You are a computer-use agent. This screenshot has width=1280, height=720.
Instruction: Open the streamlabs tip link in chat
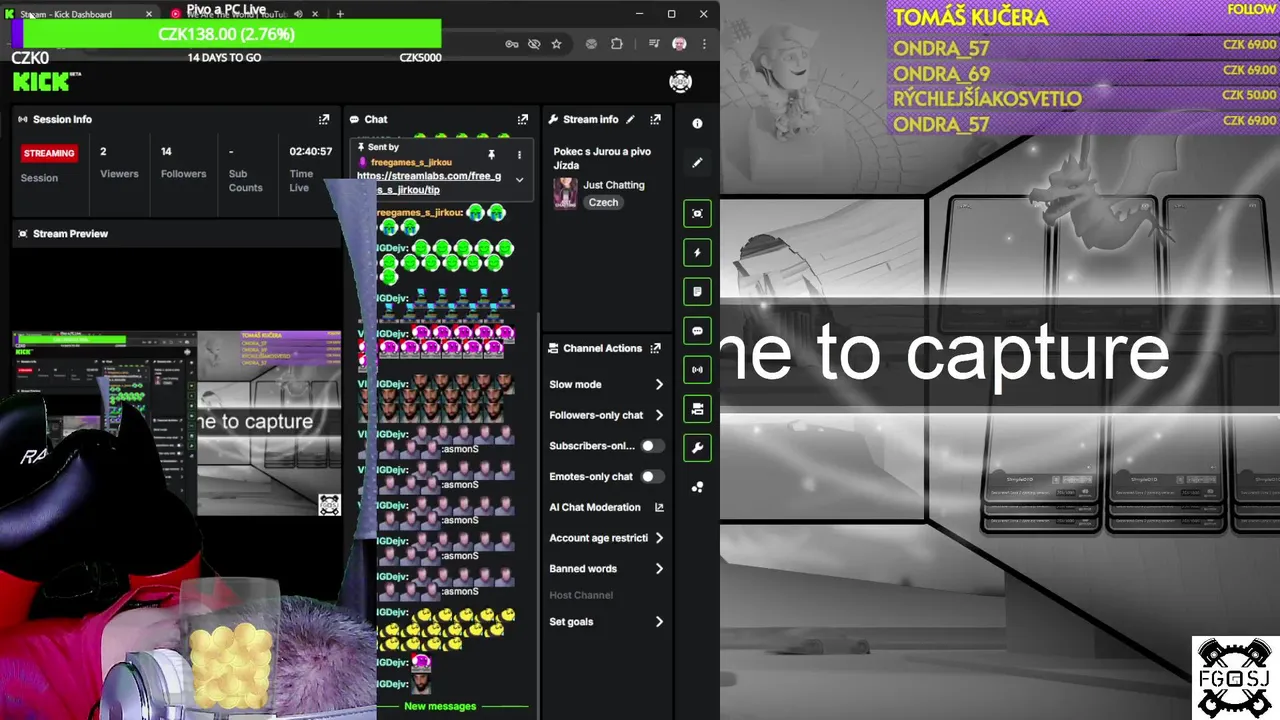click(x=429, y=182)
